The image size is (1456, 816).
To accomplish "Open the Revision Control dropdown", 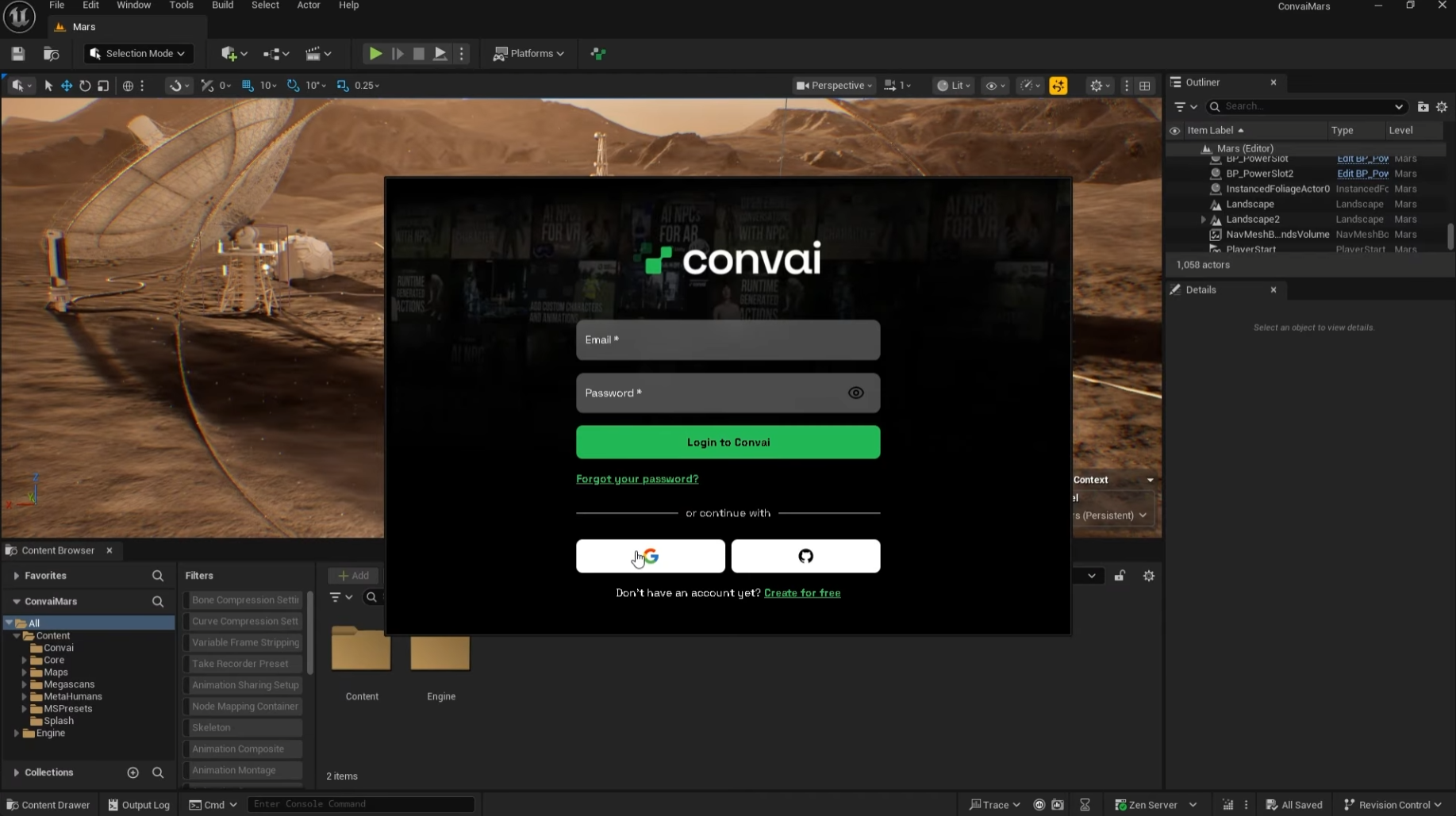I will pos(1393,805).
